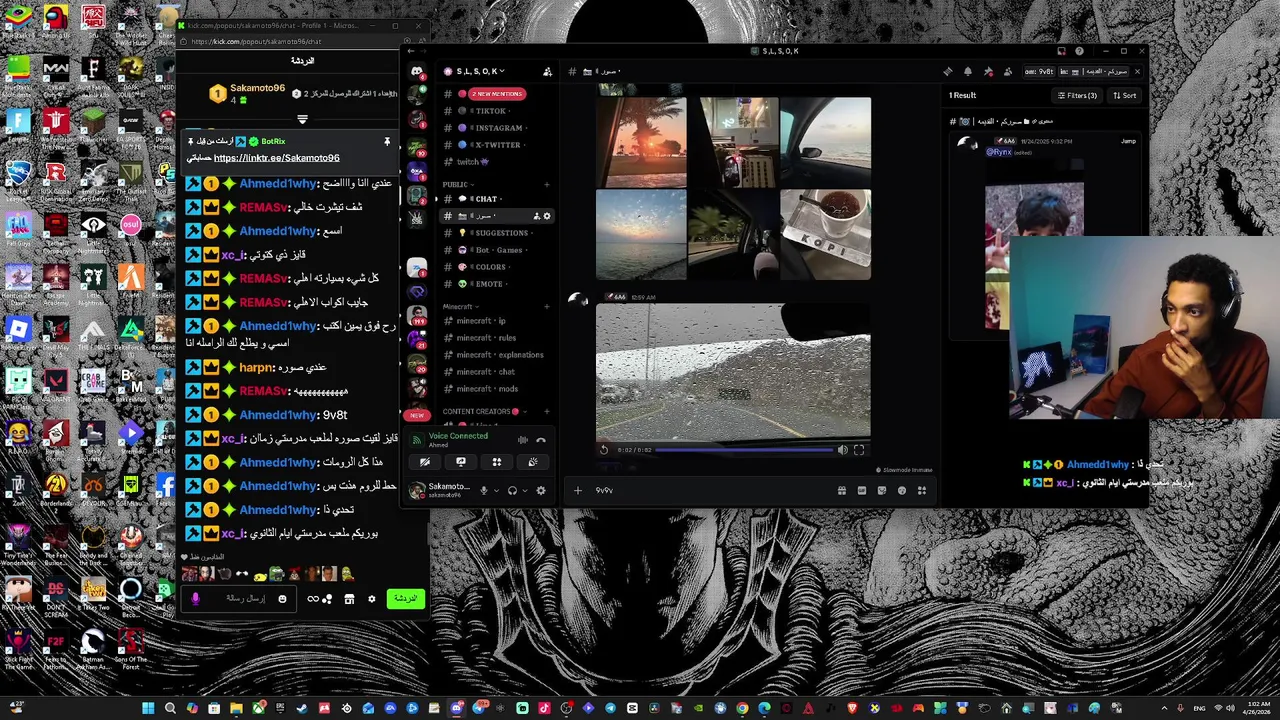This screenshot has height=720, width=1280.
Task: Open Windows Start button on taskbar
Action: click(148, 708)
